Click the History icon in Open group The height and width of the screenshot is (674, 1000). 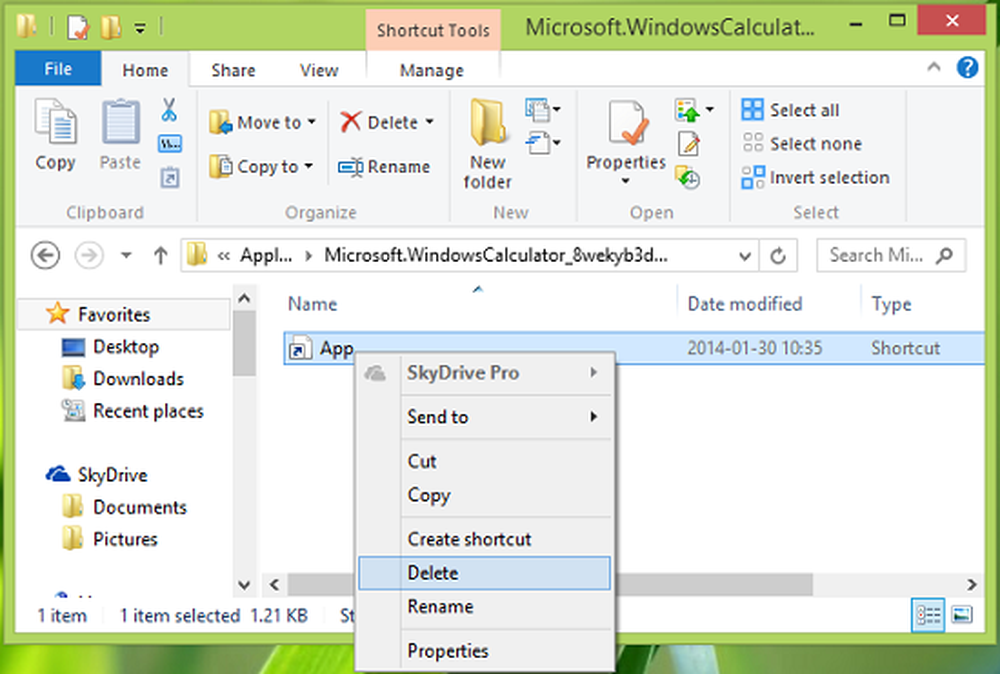tap(688, 177)
